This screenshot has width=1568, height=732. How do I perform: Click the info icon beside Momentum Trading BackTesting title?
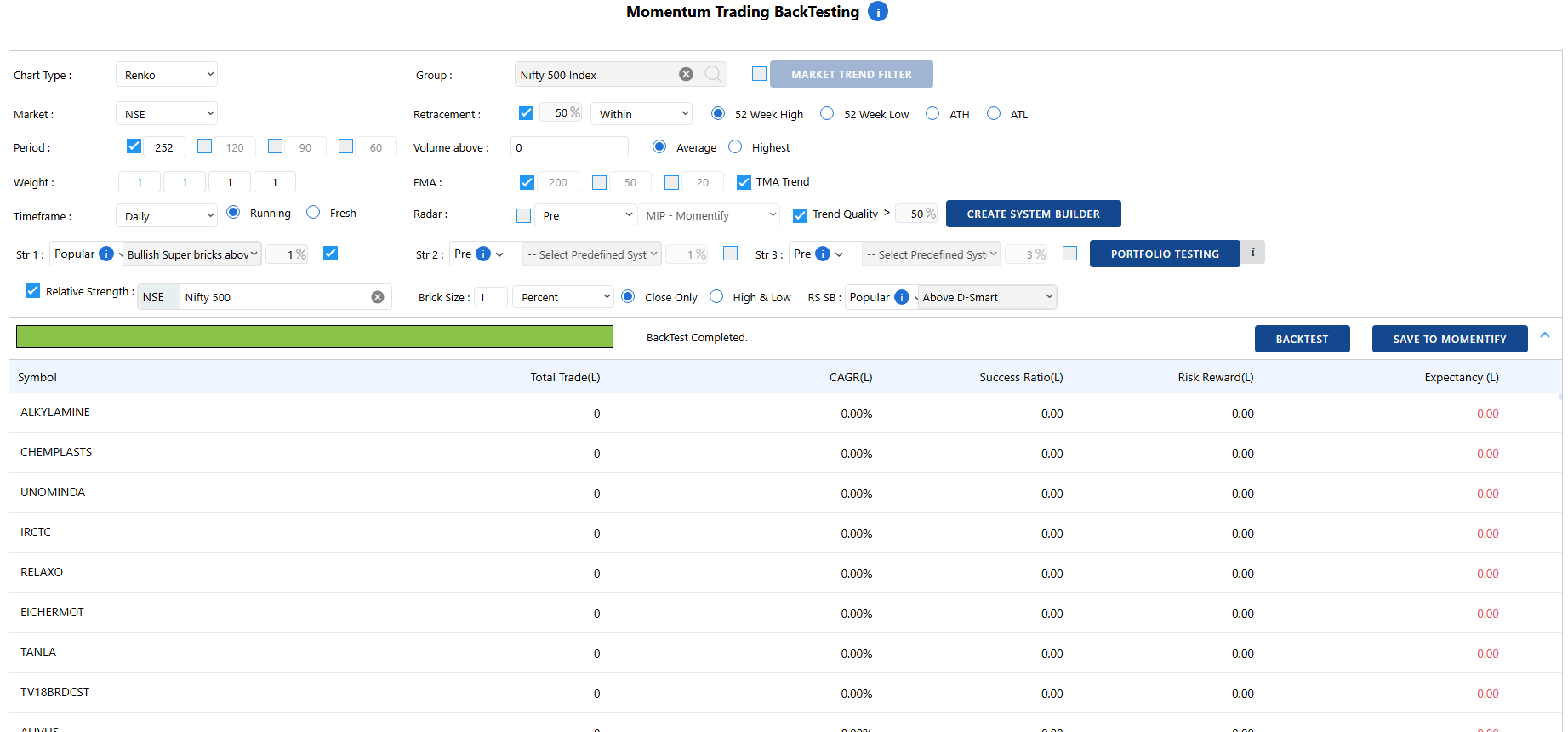877,12
